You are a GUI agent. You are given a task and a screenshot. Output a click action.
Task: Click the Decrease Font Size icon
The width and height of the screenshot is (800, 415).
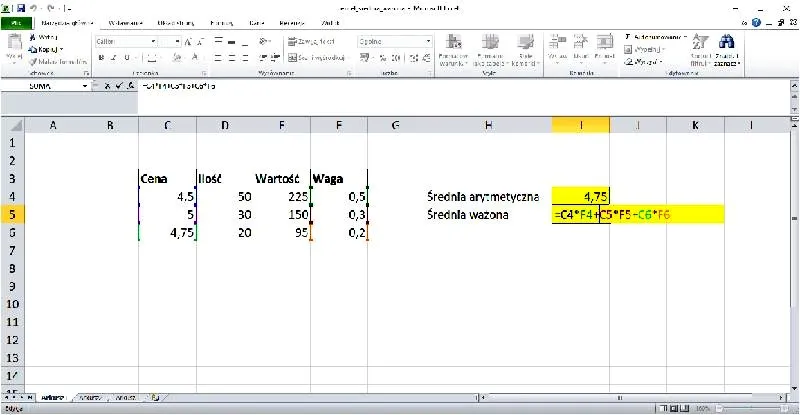[x=201, y=42]
